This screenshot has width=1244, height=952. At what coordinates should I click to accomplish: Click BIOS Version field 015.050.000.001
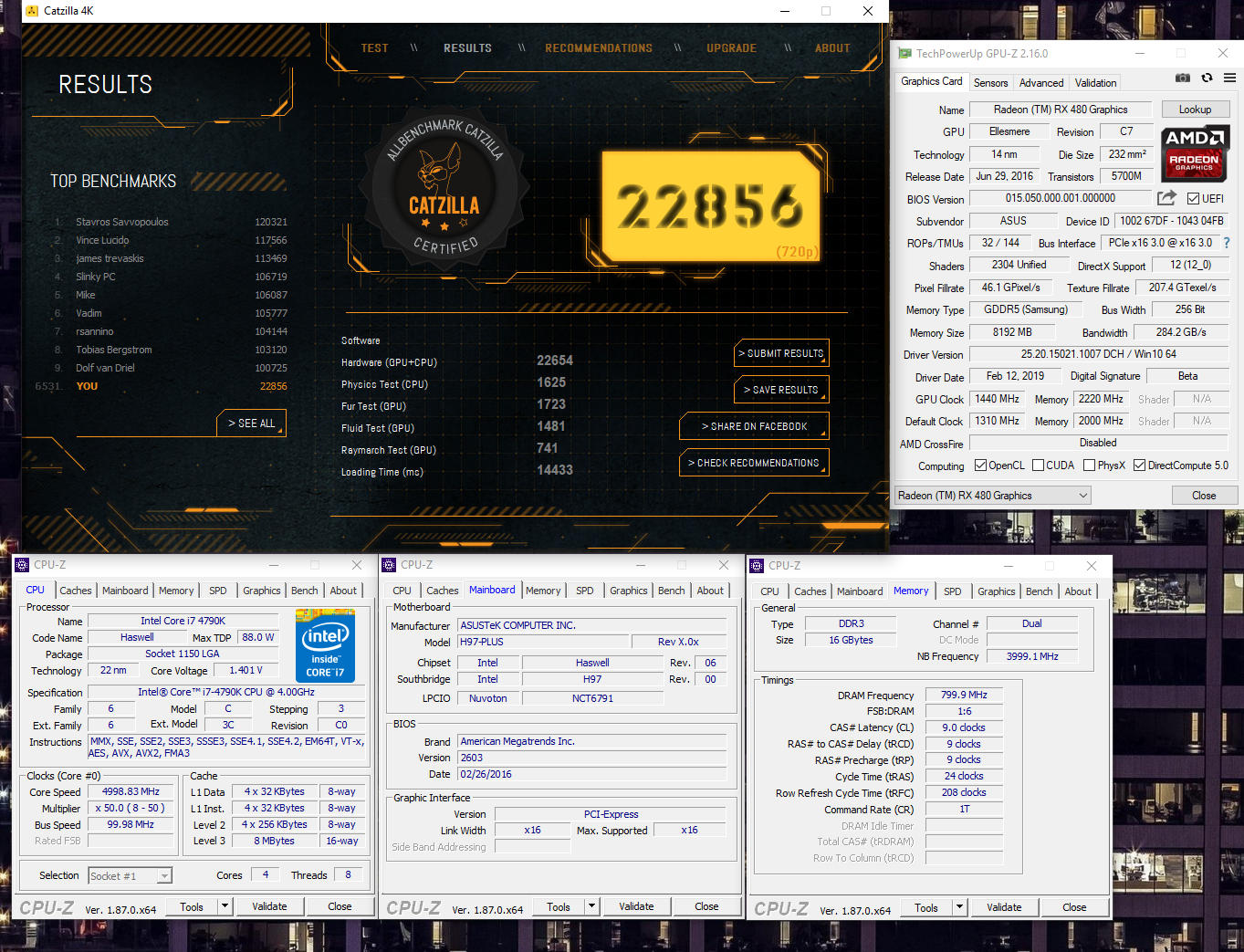(1061, 198)
